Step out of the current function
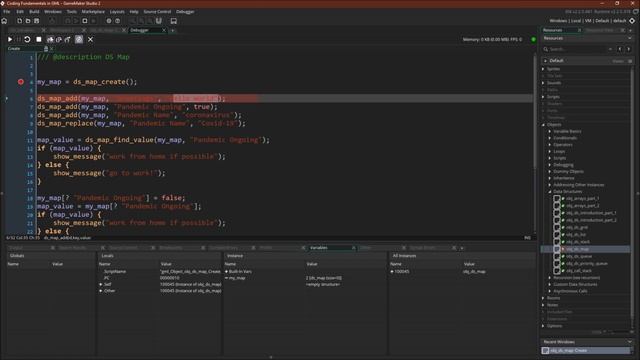The height and width of the screenshot is (360, 640). (x=68, y=40)
